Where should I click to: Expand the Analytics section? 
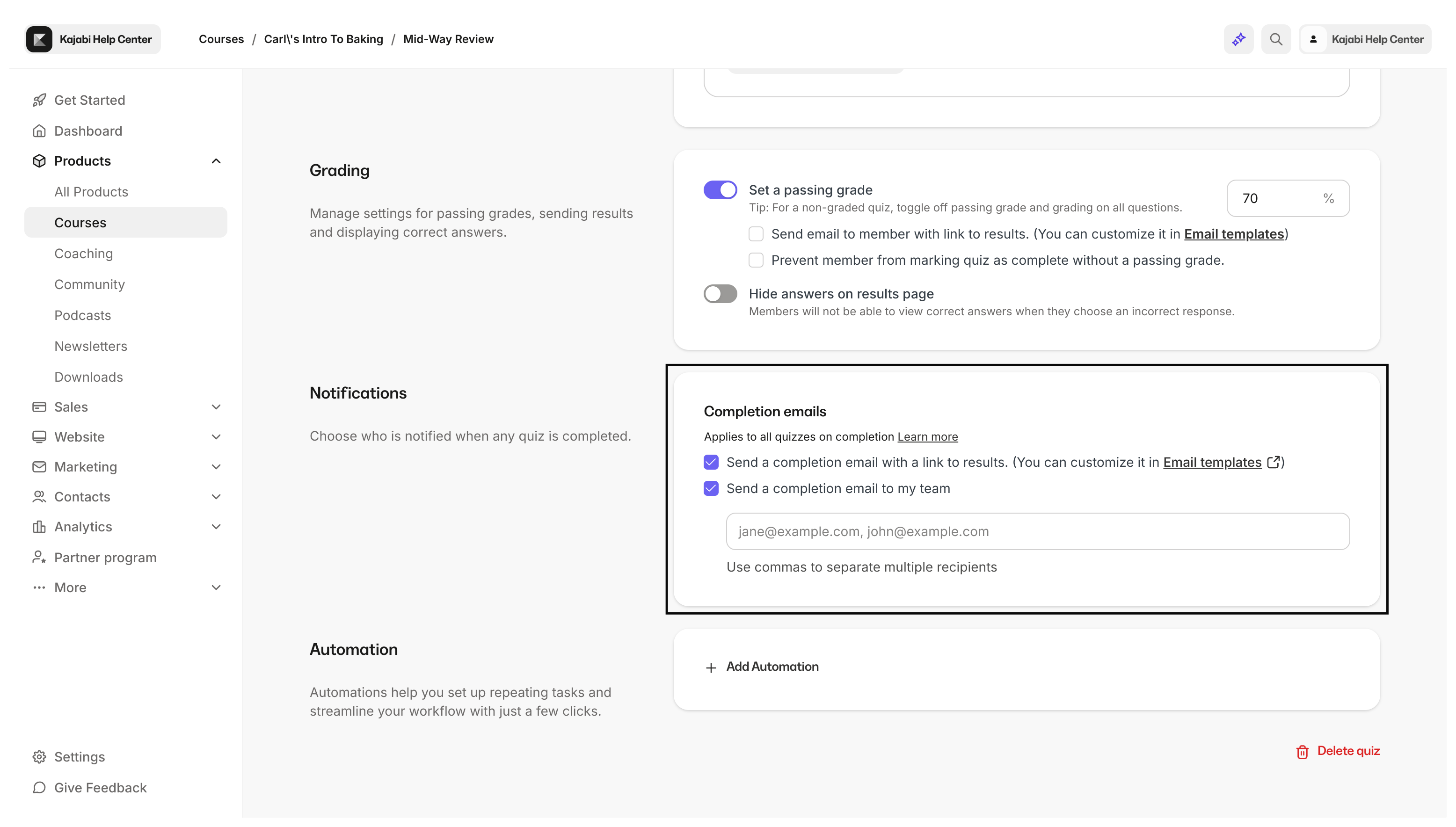point(216,527)
